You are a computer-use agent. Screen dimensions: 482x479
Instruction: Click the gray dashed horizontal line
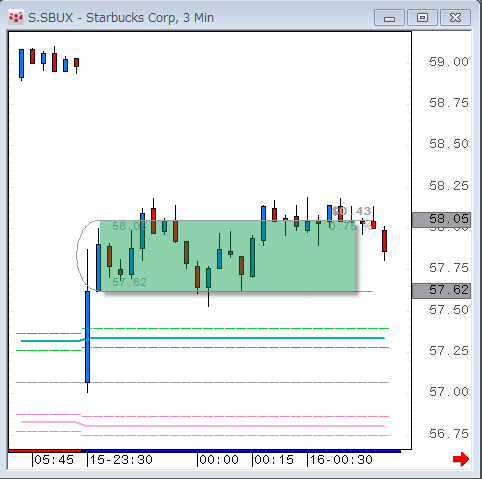(x=202, y=382)
